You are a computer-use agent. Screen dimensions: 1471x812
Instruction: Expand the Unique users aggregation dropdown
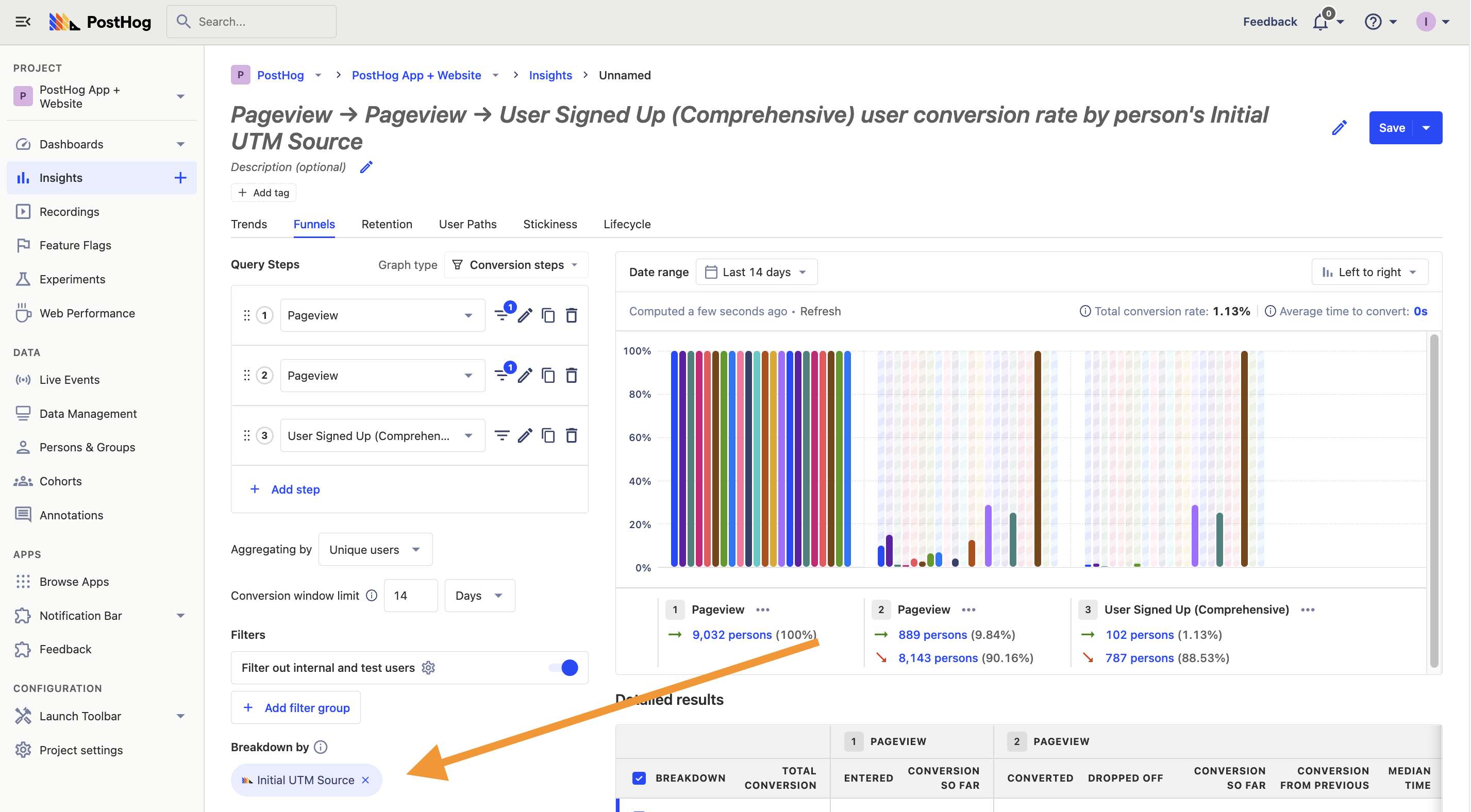click(x=375, y=549)
